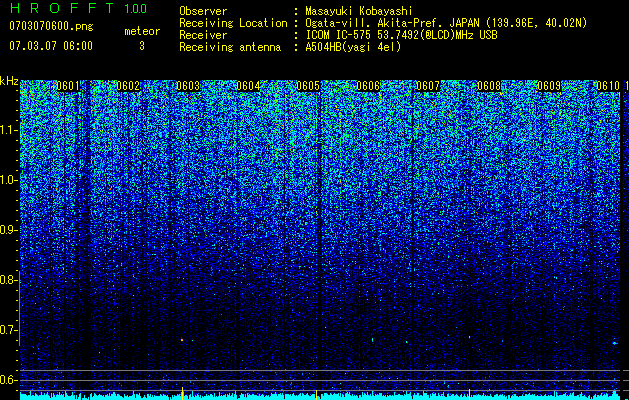Click the 0.9 frequency axis label
Viewport: 629px width, 400px height.
tap(8, 230)
